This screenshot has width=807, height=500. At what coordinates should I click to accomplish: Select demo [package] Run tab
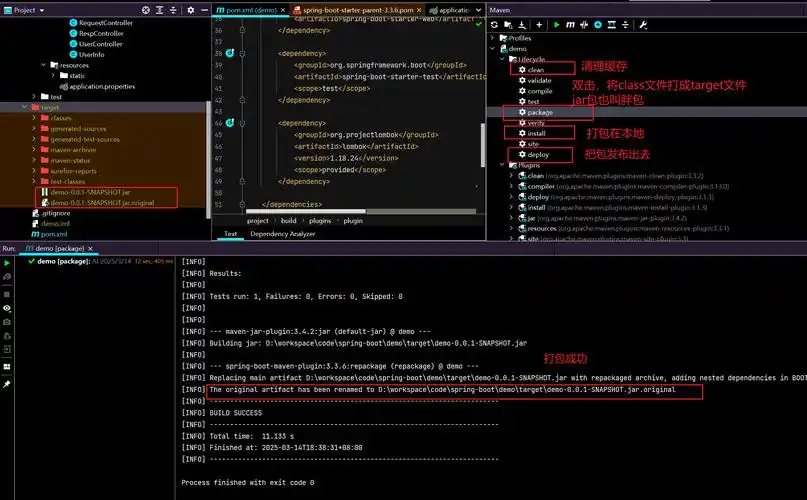[x=60, y=248]
